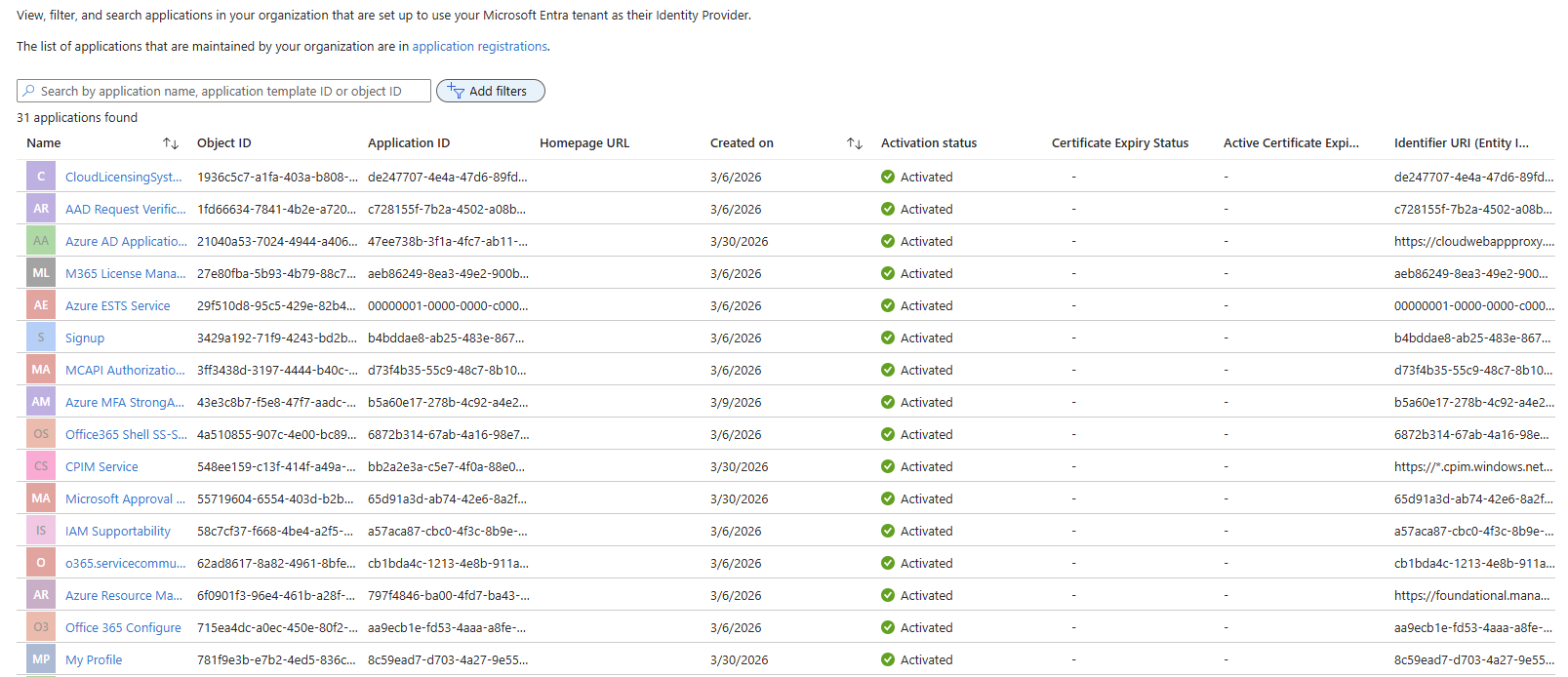The image size is (1568, 677).
Task: Click the o365.servicecommu 'O' icon
Action: (x=41, y=563)
